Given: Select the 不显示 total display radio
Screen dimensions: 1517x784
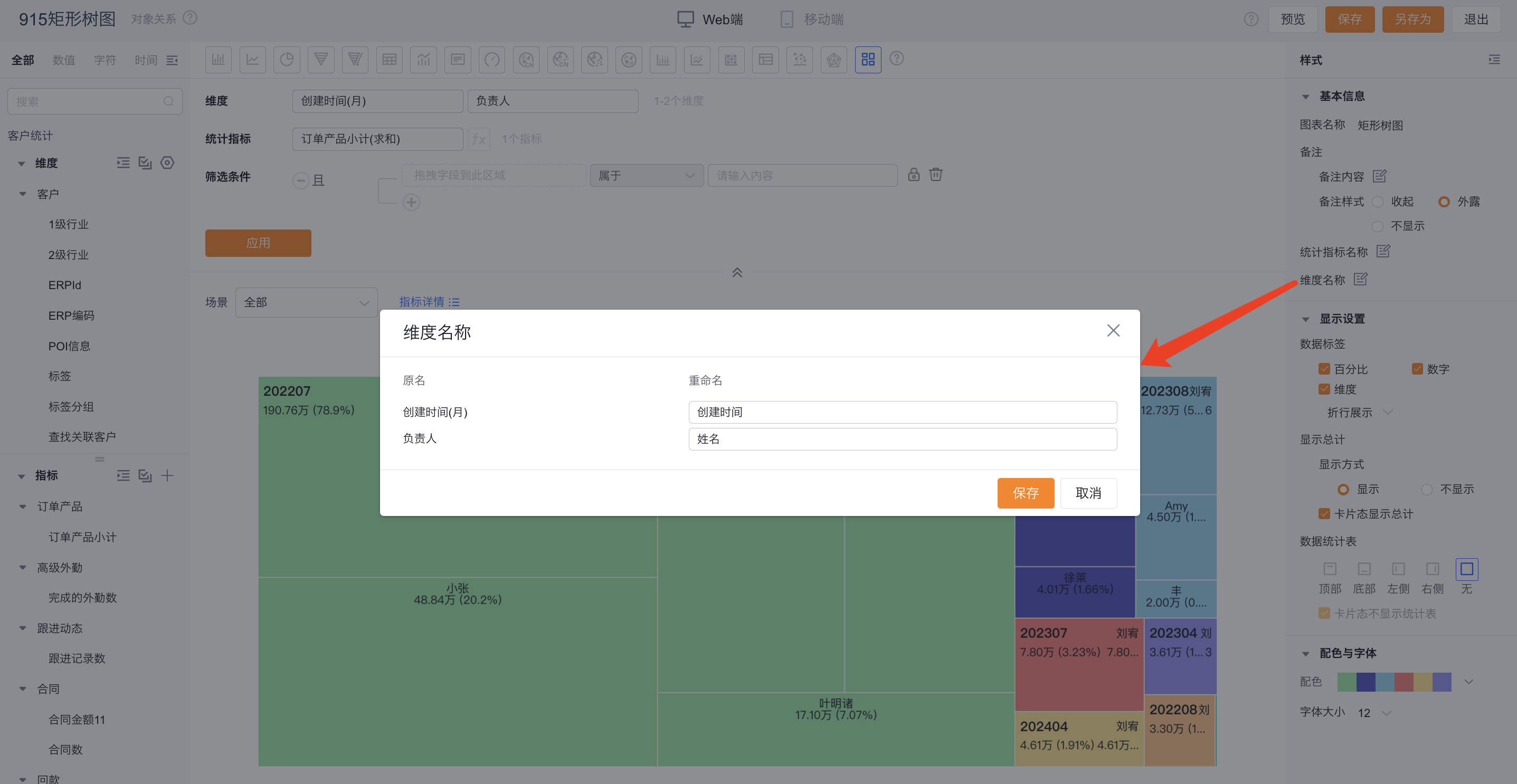Looking at the screenshot, I should [1427, 489].
